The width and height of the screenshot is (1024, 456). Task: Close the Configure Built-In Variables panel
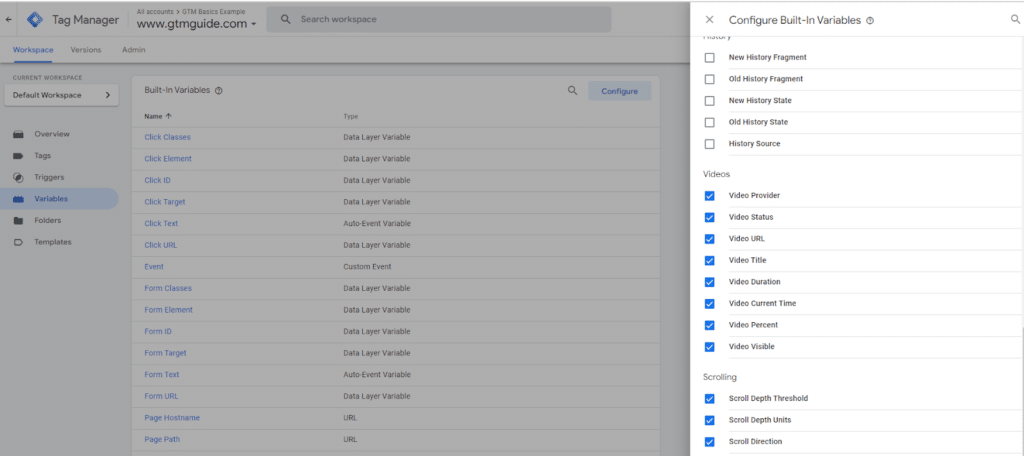click(710, 20)
